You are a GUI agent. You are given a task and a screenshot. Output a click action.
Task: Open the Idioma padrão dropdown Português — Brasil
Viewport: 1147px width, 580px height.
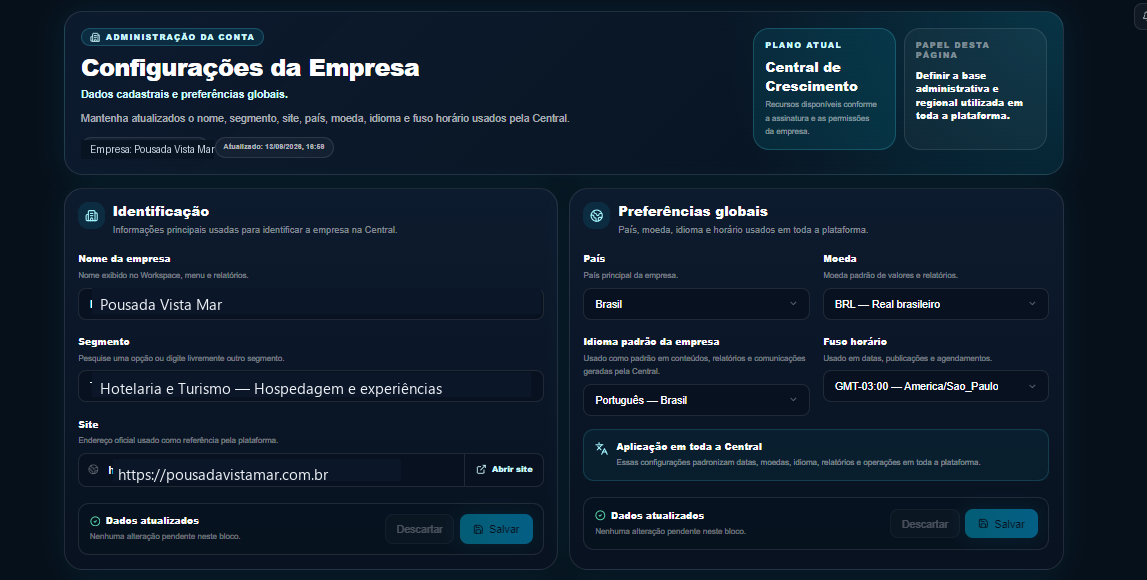point(696,400)
